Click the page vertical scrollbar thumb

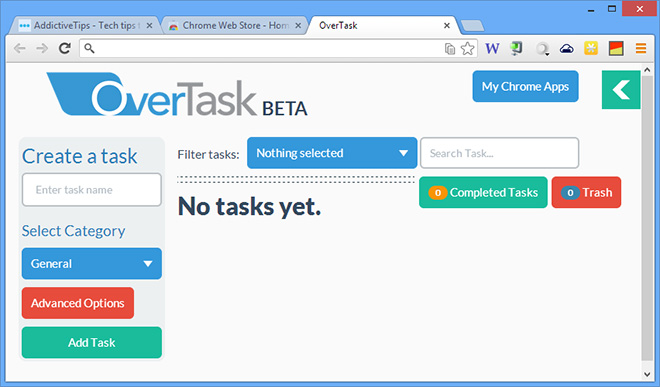pos(647,218)
